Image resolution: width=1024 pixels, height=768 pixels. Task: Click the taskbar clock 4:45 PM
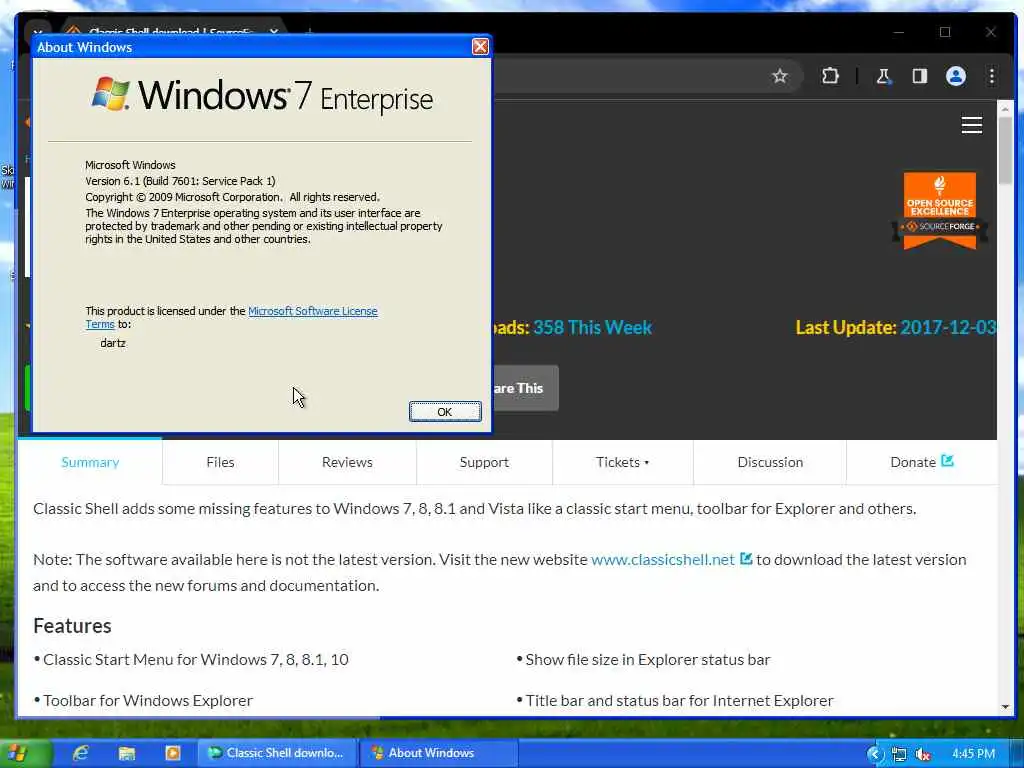(x=973, y=754)
